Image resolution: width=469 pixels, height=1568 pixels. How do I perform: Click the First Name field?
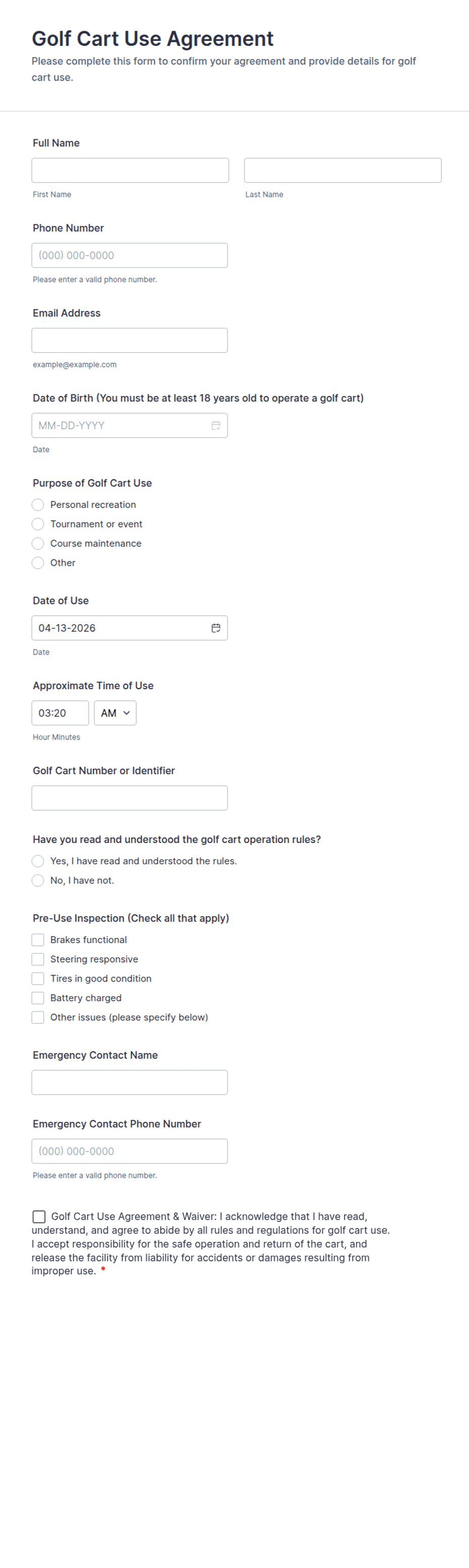click(x=130, y=170)
